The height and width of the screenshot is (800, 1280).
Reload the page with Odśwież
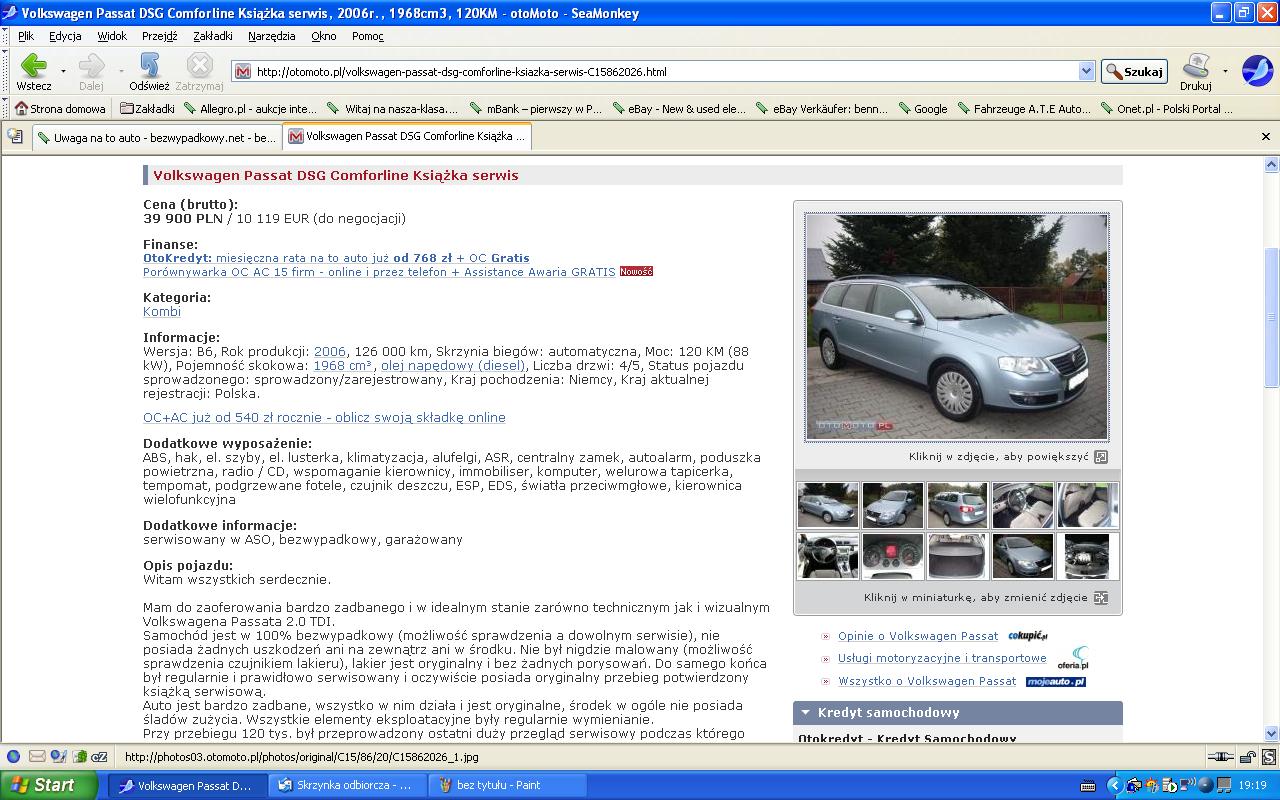(149, 71)
